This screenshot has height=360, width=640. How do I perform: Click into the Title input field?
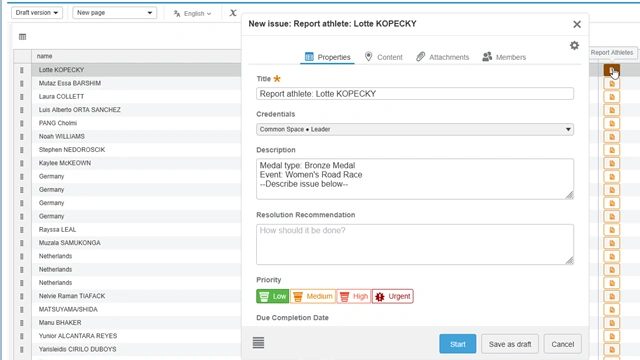click(x=415, y=94)
